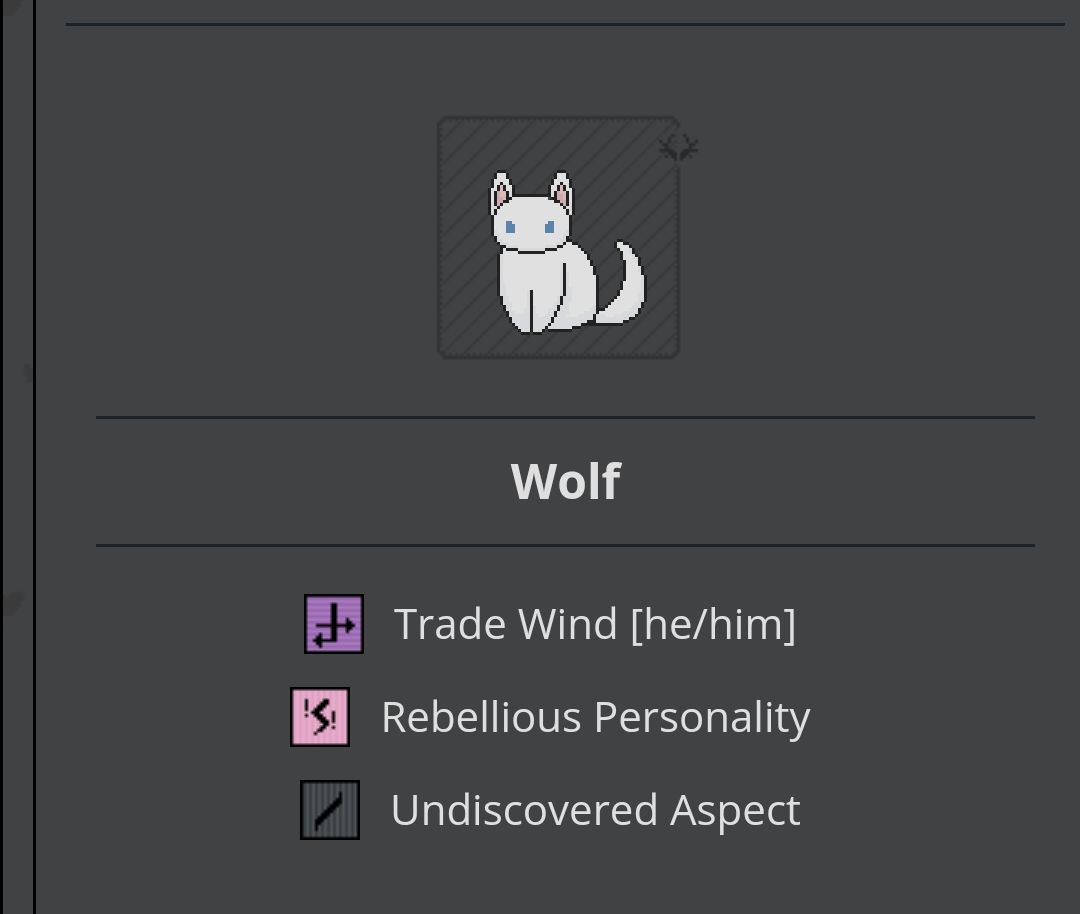Viewport: 1080px width, 914px height.
Task: Click the cat's left blue eye
Action: [x=510, y=227]
